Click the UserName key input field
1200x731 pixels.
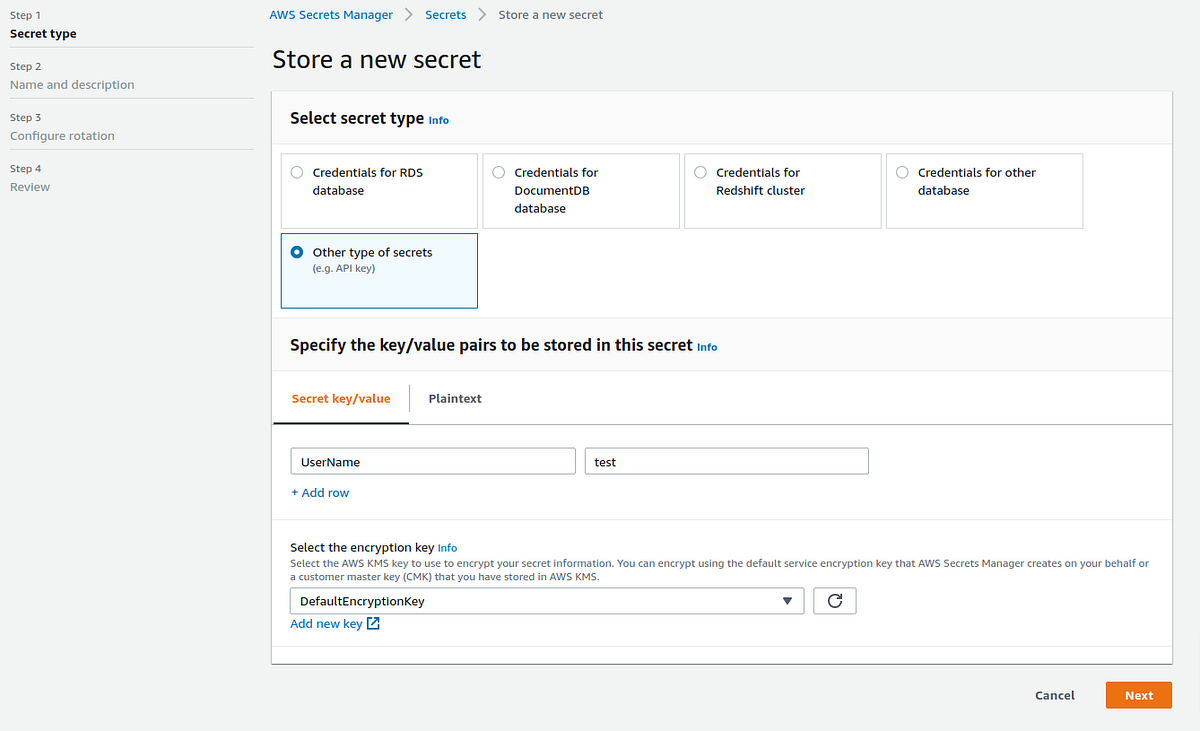tap(432, 460)
